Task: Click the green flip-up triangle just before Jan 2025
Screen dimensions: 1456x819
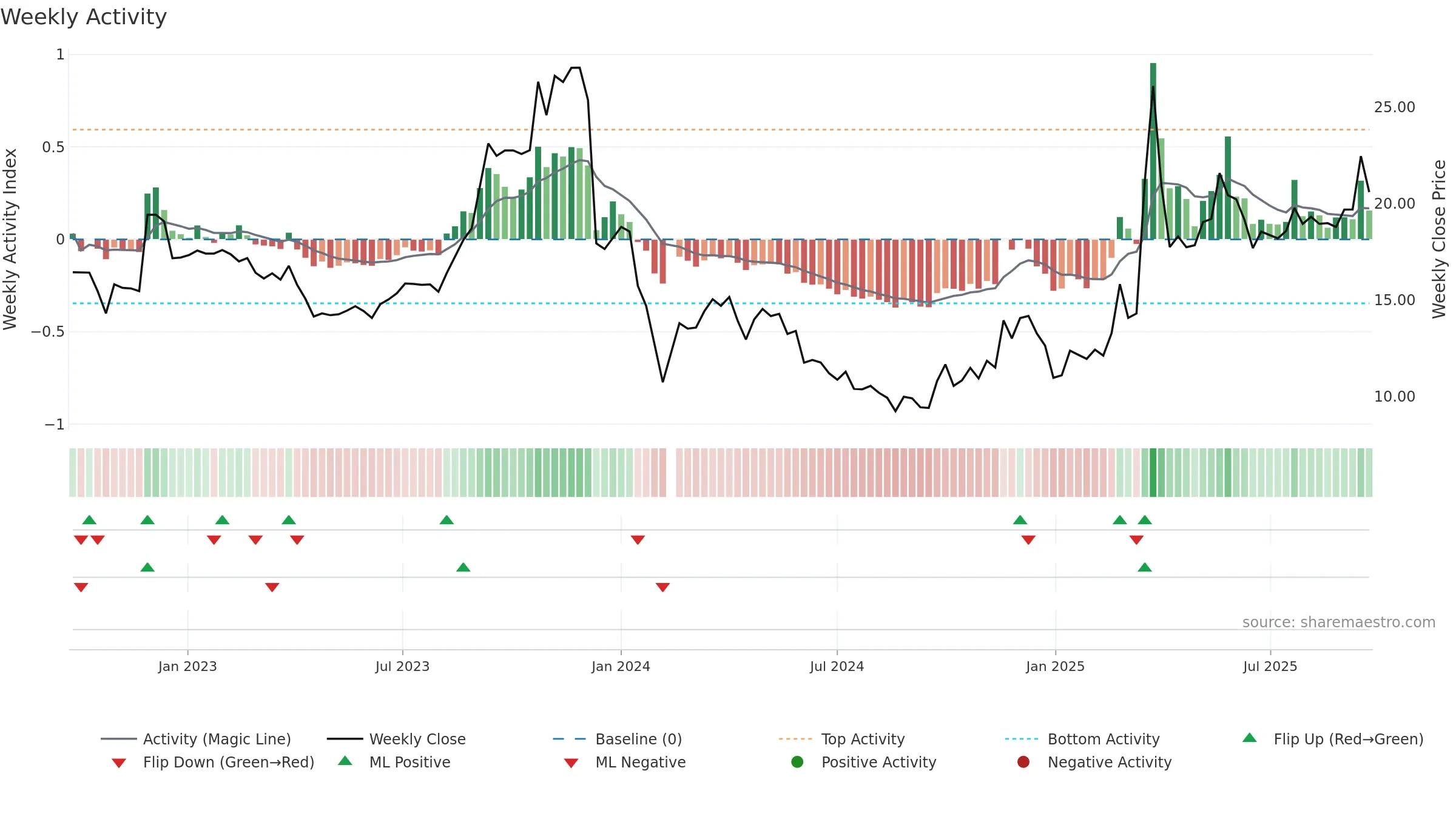Action: pos(1020,520)
